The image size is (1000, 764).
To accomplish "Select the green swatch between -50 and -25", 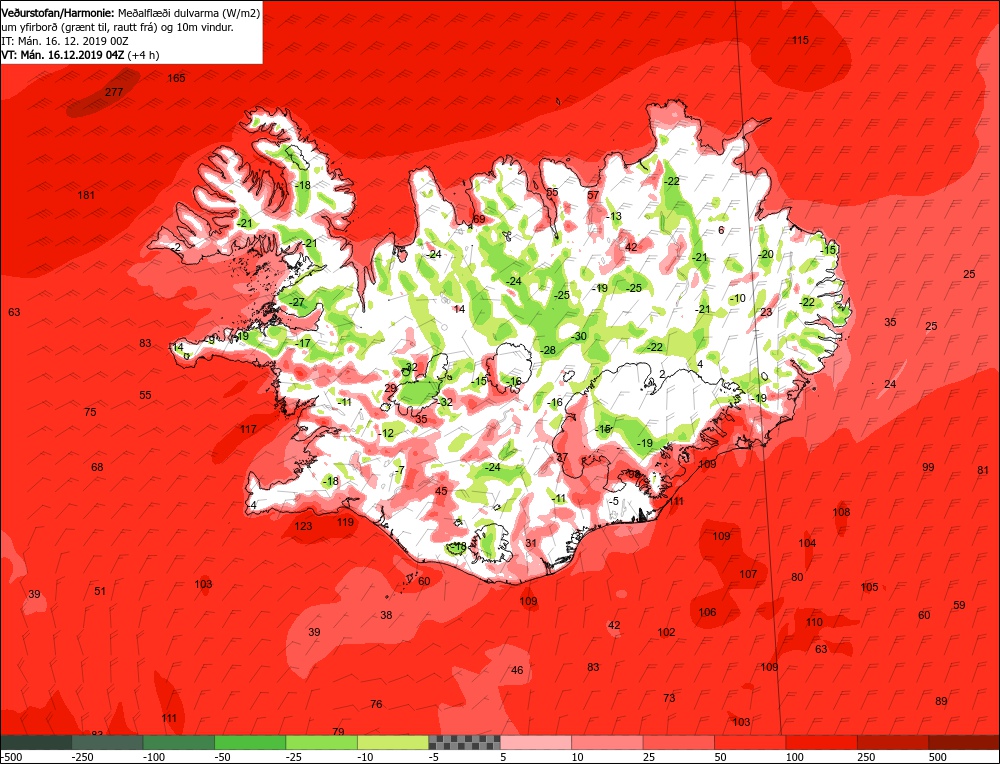I will 250,742.
